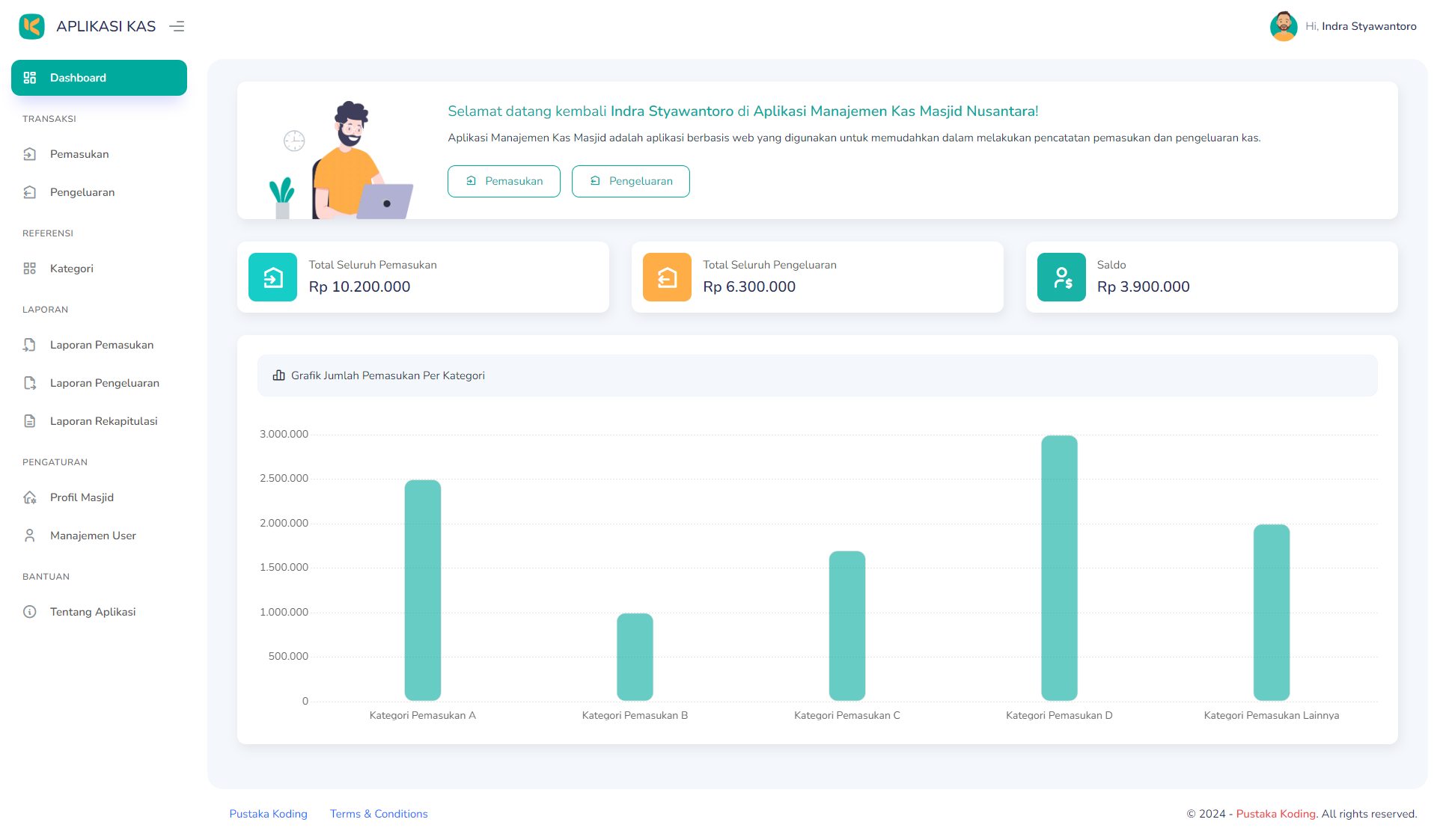Click the Tentang Aplikasi info icon
The height and width of the screenshot is (840, 1437).
click(x=30, y=611)
